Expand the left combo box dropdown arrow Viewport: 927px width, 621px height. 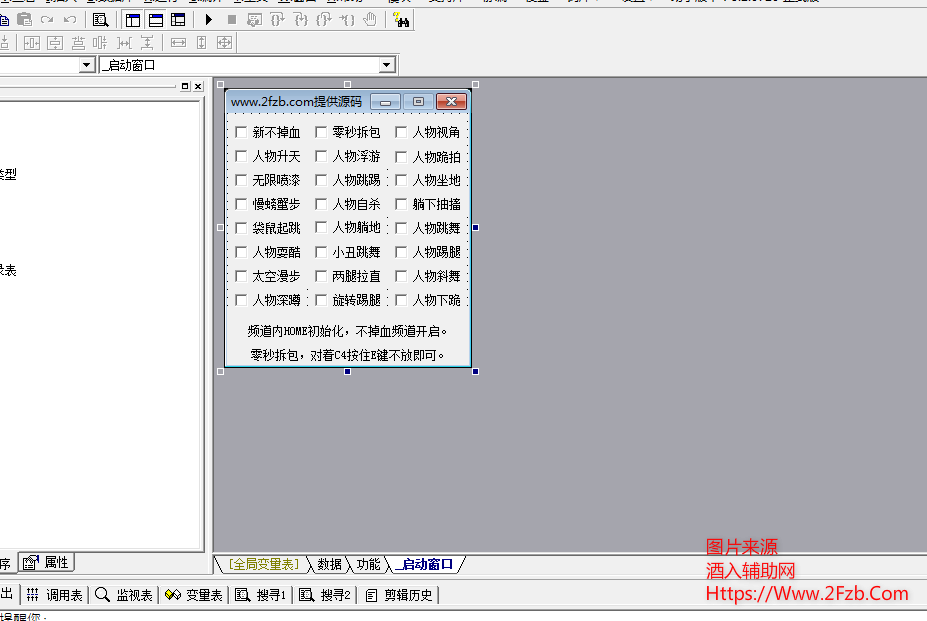[x=86, y=65]
